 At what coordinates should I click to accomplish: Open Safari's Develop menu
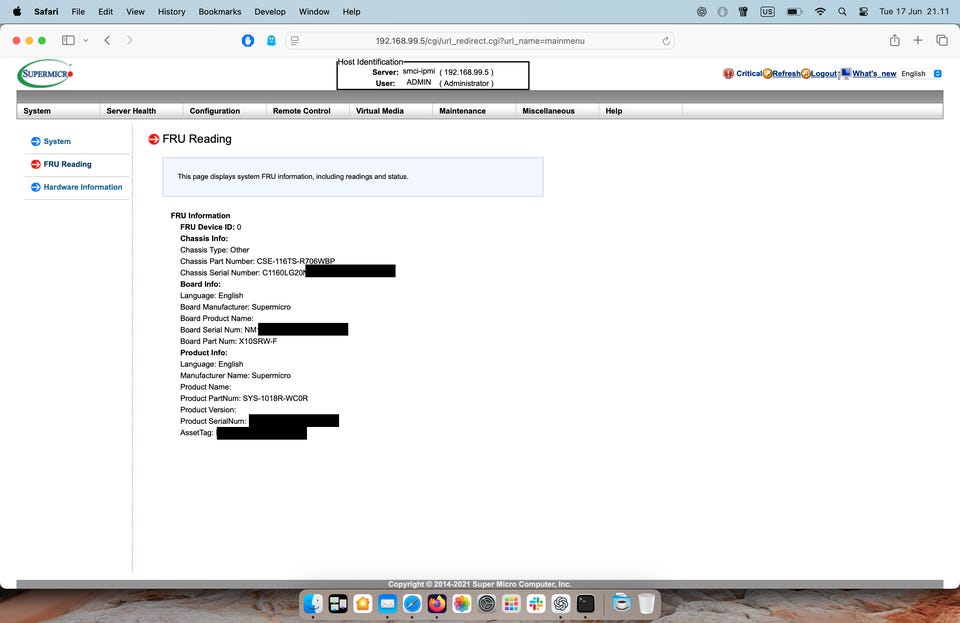(270, 12)
